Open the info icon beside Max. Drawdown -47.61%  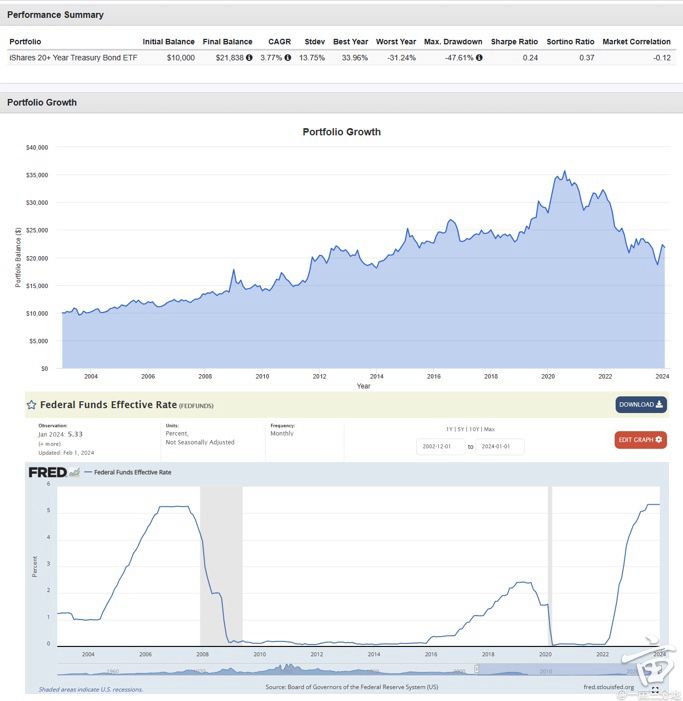pos(479,58)
